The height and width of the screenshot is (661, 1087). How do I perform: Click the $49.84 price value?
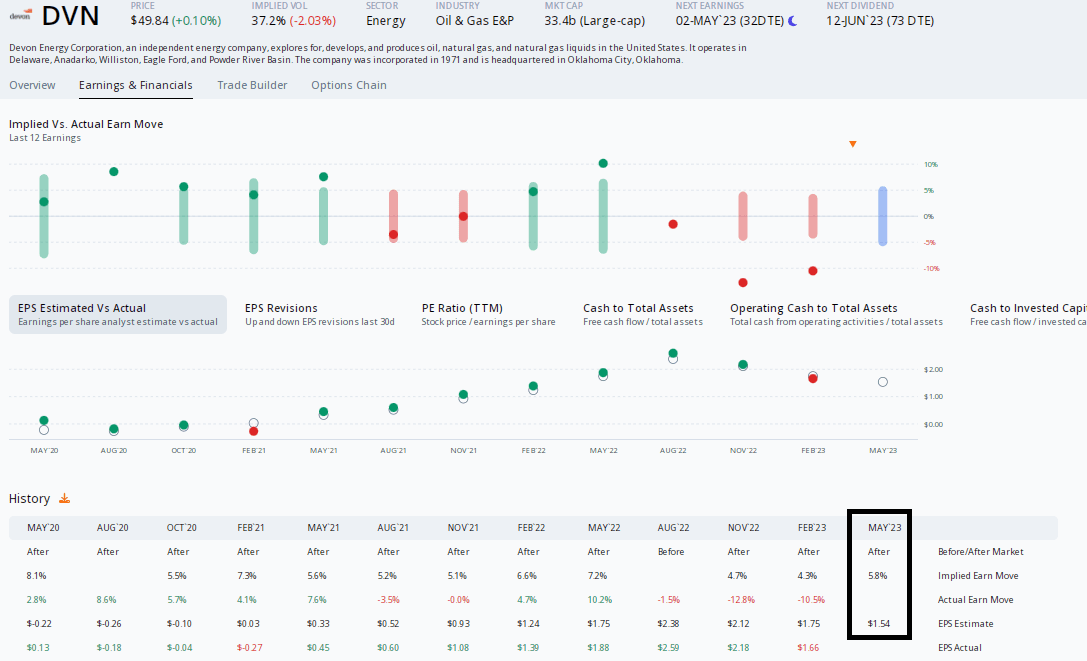(x=149, y=21)
